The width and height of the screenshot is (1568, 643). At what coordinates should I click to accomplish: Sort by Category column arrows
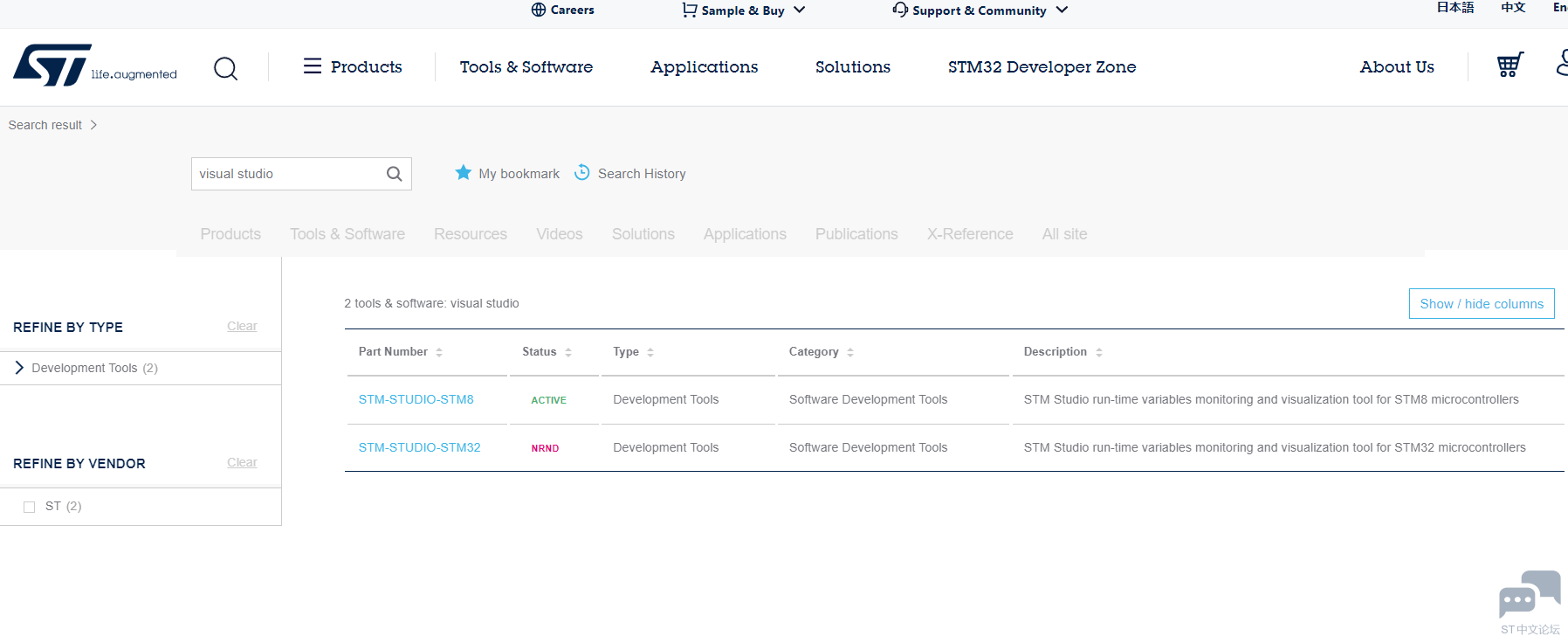[850, 352]
